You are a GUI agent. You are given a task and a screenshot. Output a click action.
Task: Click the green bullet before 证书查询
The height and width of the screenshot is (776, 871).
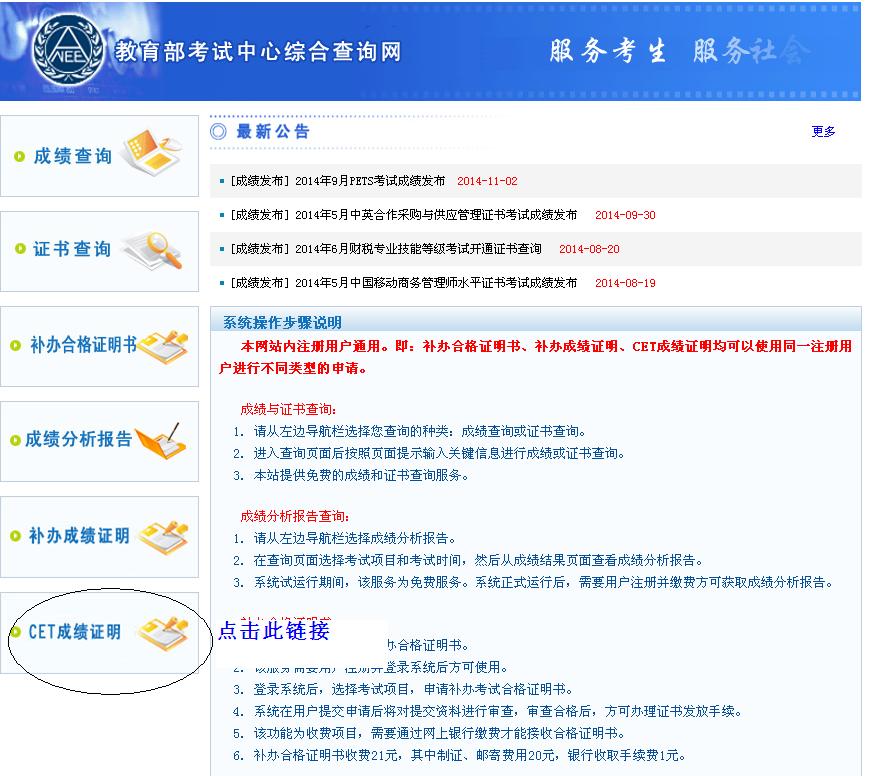(x=20, y=249)
